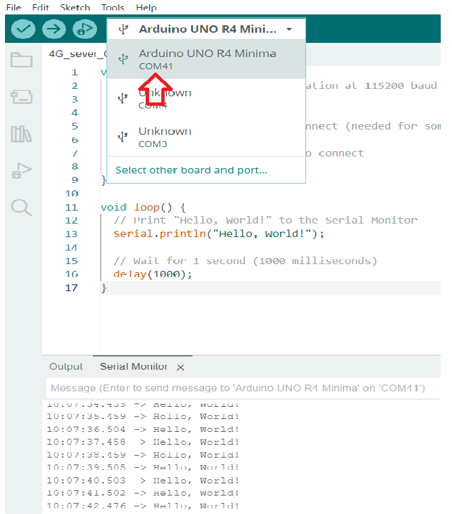
Task: Switch to the Output tab
Action: (66, 367)
